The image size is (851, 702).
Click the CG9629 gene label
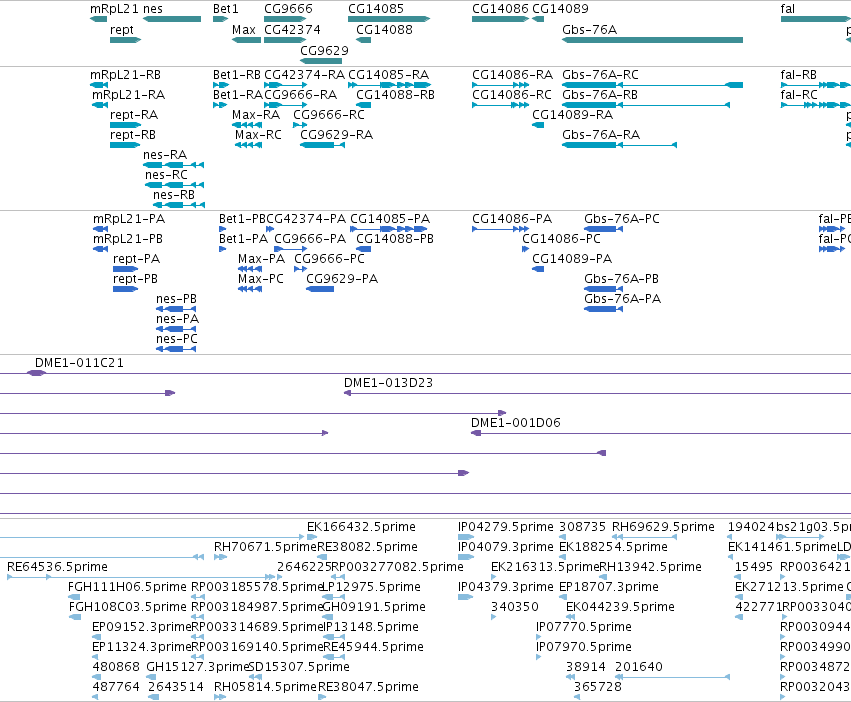(x=324, y=50)
